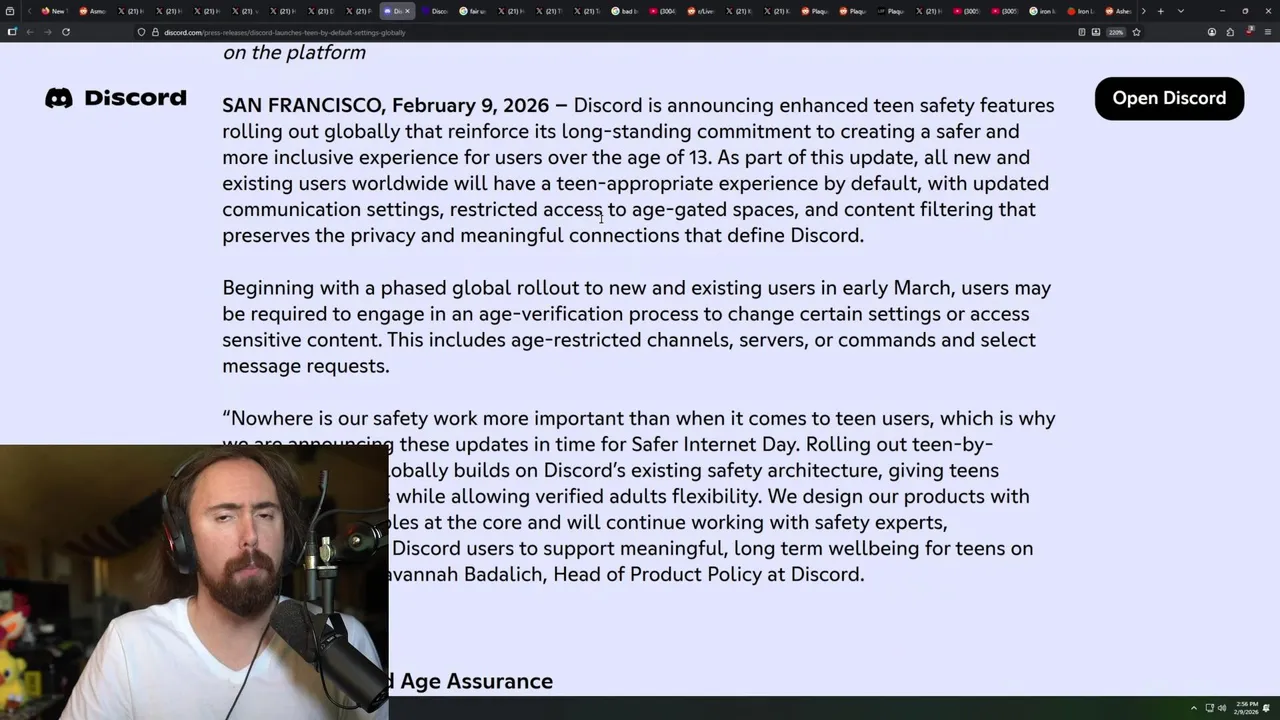Reload the Discord press release page
The width and height of the screenshot is (1280, 720).
point(66,32)
